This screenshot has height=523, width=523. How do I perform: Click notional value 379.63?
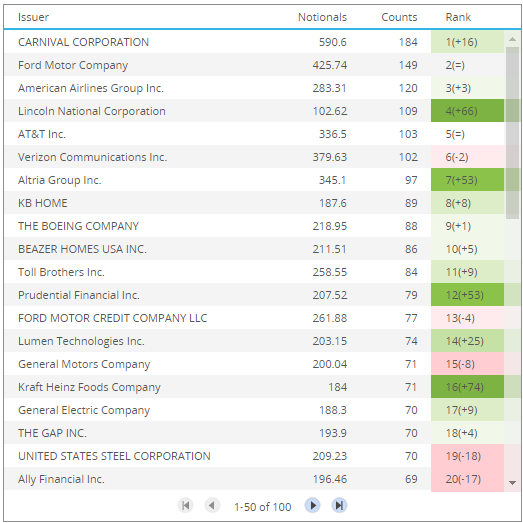[330, 157]
